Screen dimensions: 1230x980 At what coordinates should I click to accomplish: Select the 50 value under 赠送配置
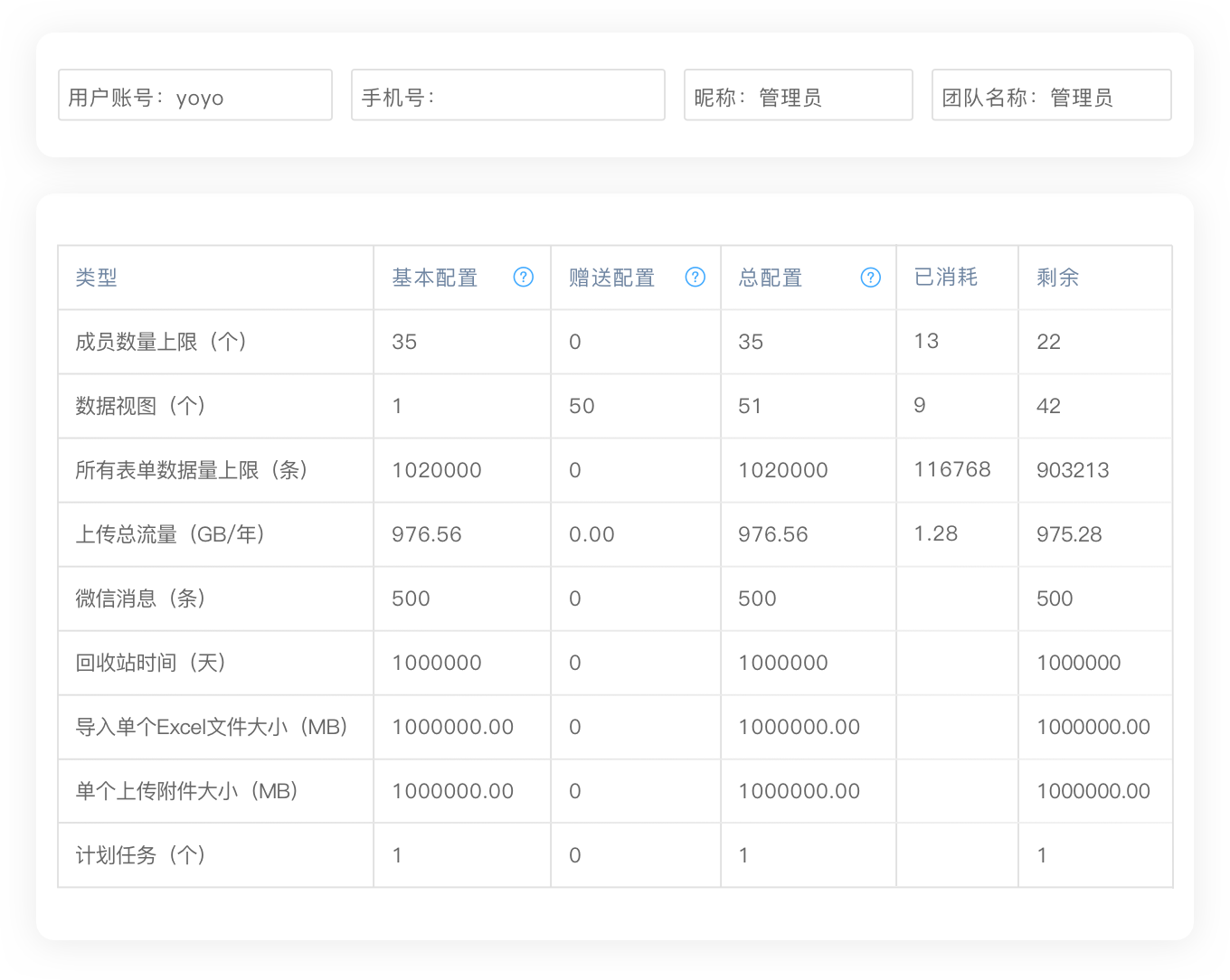582,406
